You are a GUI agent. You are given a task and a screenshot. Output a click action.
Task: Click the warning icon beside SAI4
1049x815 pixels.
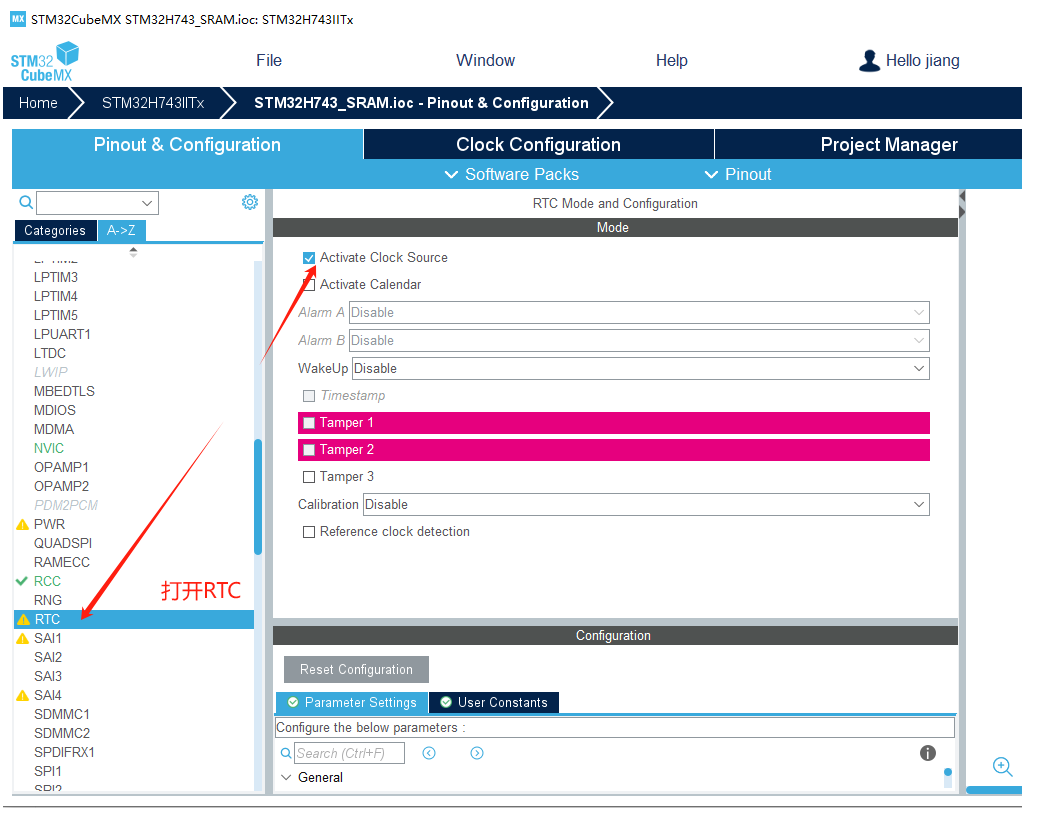22,695
